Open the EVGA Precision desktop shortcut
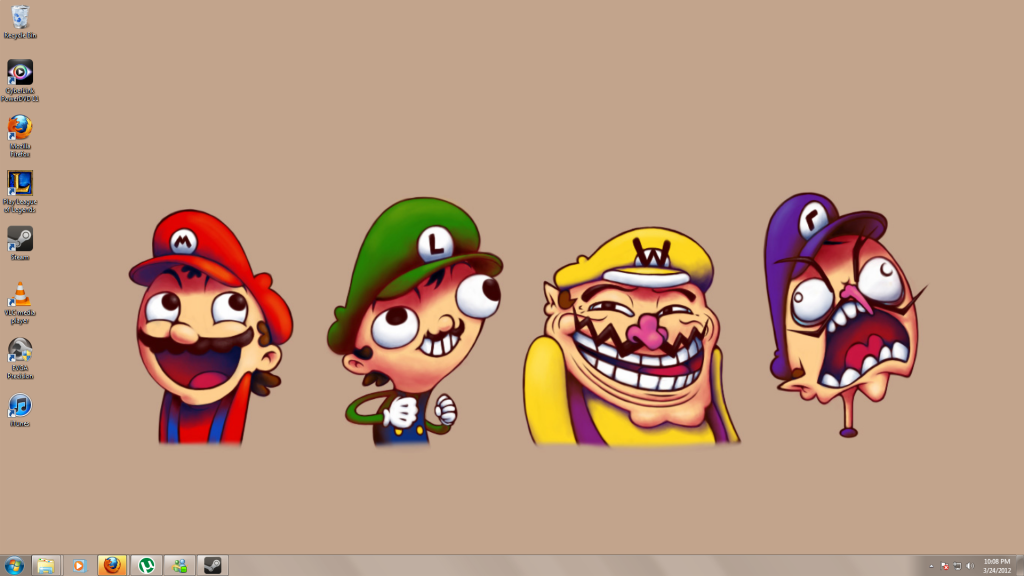1024x576 pixels. pyautogui.click(x=20, y=359)
